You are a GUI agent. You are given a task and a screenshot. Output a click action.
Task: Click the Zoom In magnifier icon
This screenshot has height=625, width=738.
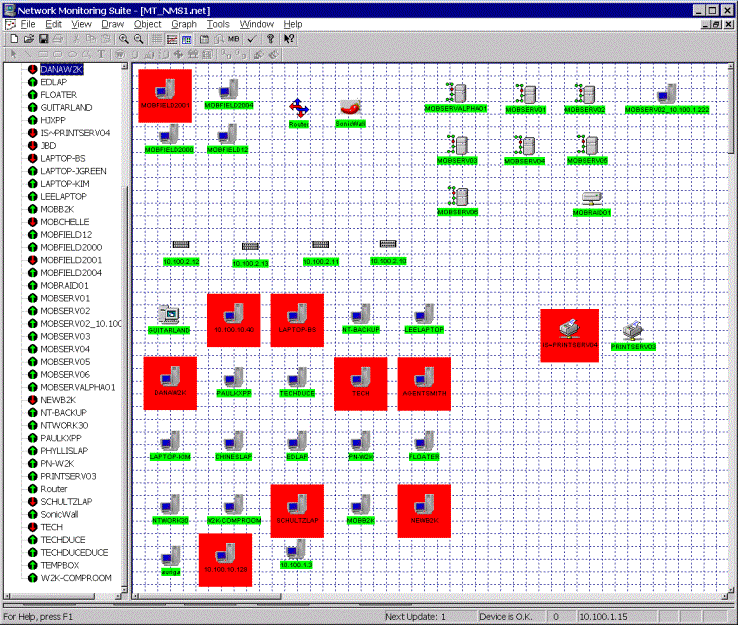coord(124,38)
